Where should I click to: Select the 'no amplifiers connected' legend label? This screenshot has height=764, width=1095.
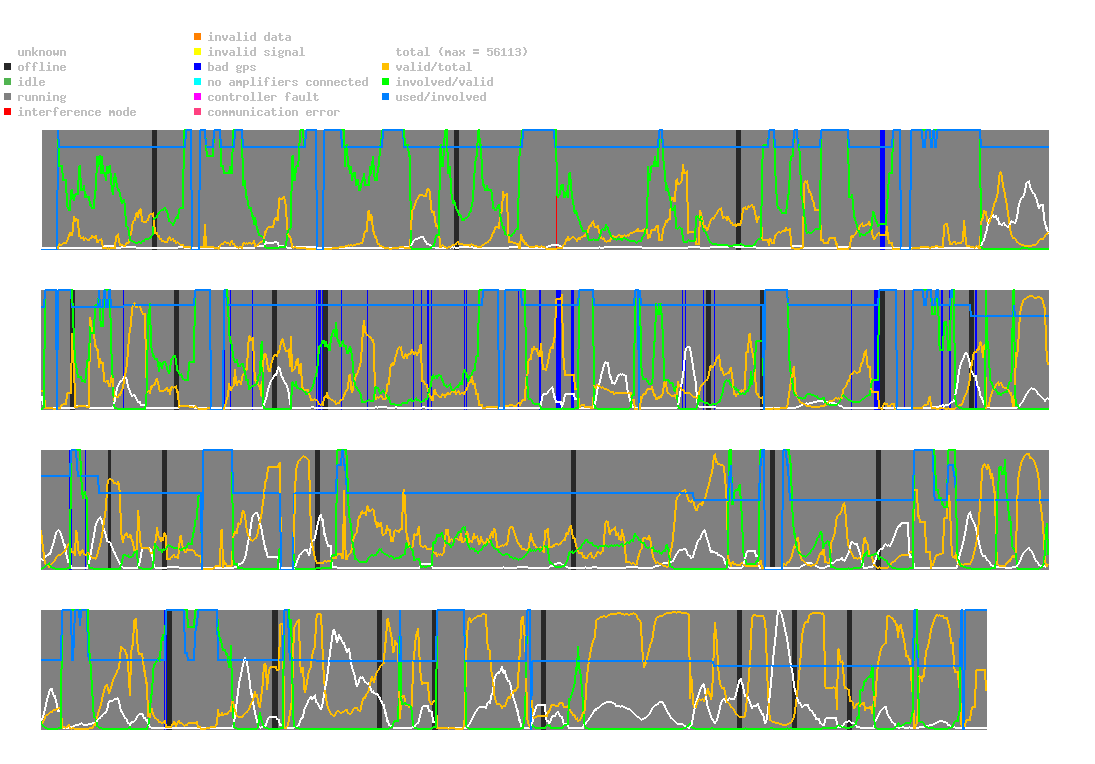pos(288,82)
